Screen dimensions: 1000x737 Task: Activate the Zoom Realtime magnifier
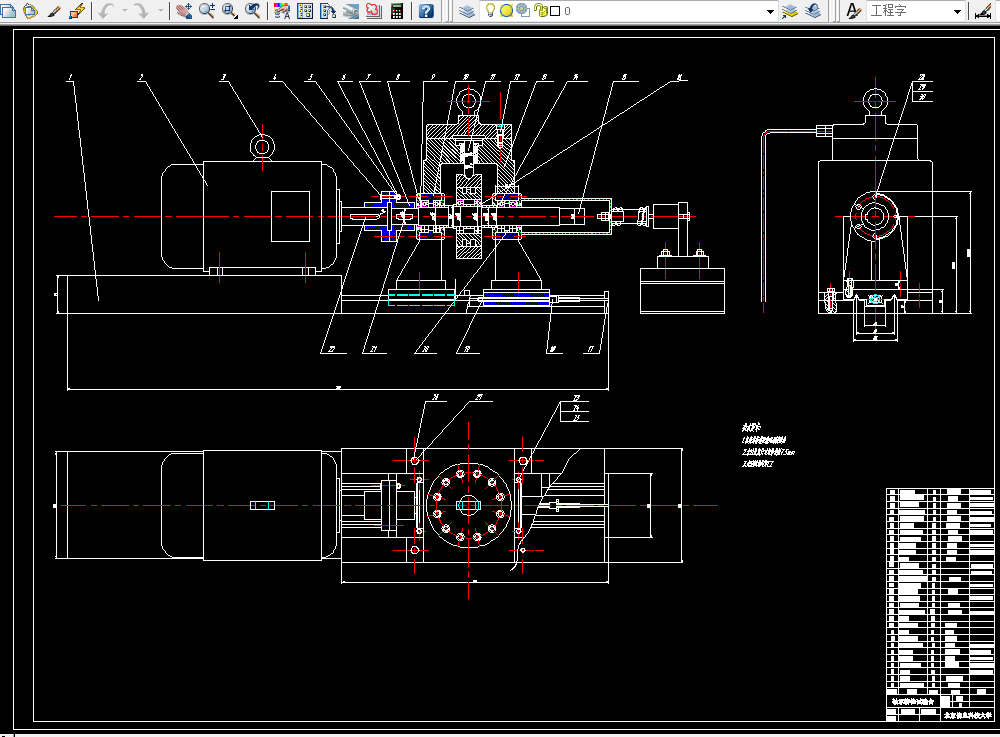tap(207, 11)
